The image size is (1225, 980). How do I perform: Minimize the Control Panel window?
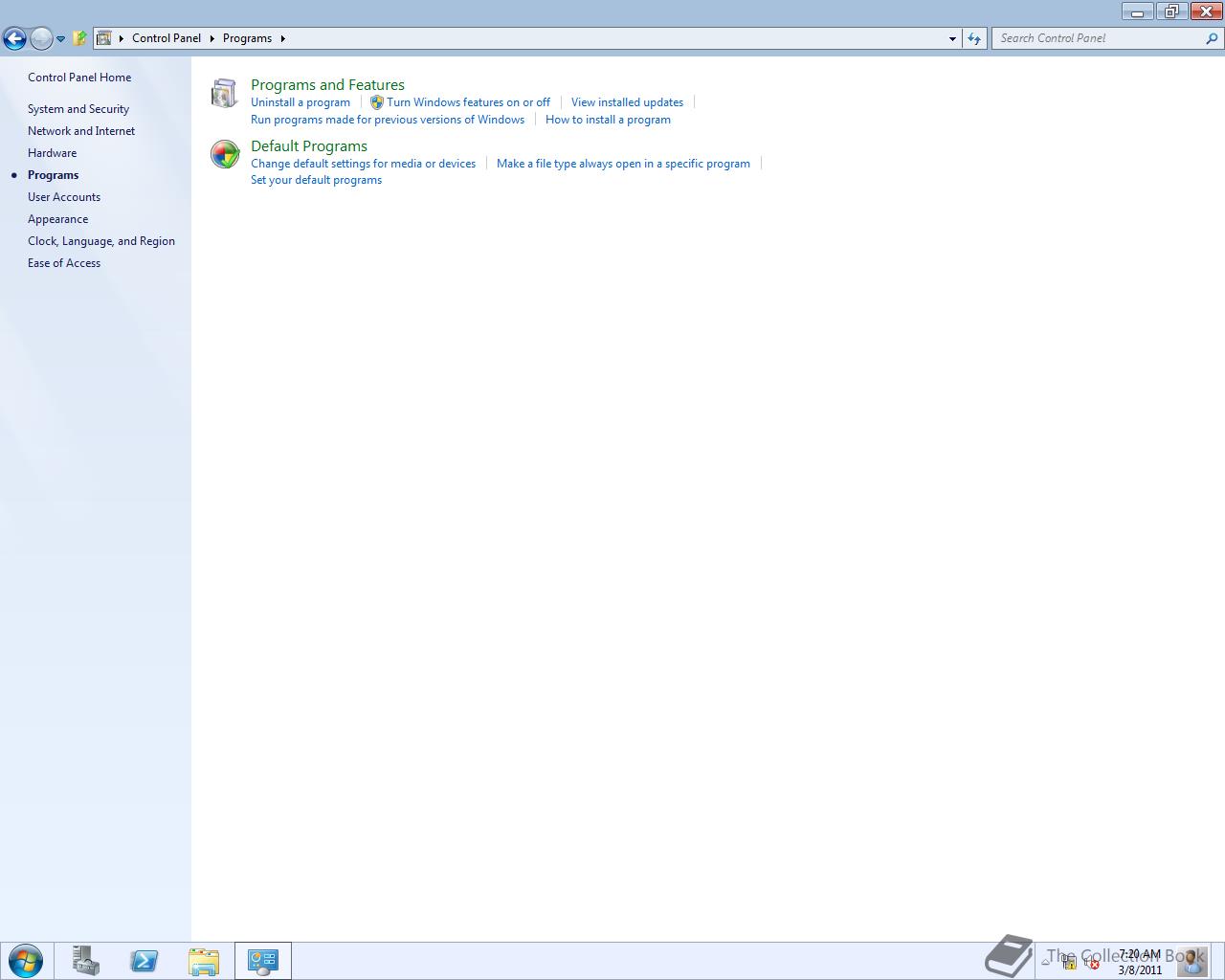pos(1137,11)
